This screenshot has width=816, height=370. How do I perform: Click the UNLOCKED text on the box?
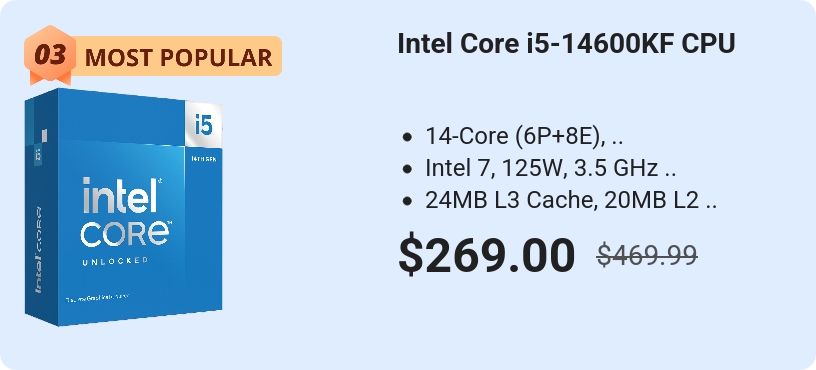[115, 260]
